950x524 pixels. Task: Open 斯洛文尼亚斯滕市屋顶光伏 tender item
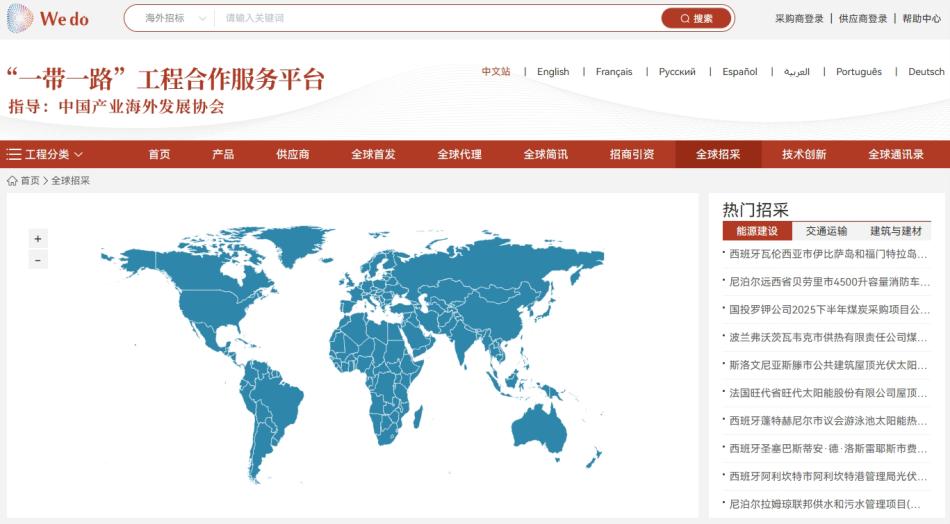826,365
